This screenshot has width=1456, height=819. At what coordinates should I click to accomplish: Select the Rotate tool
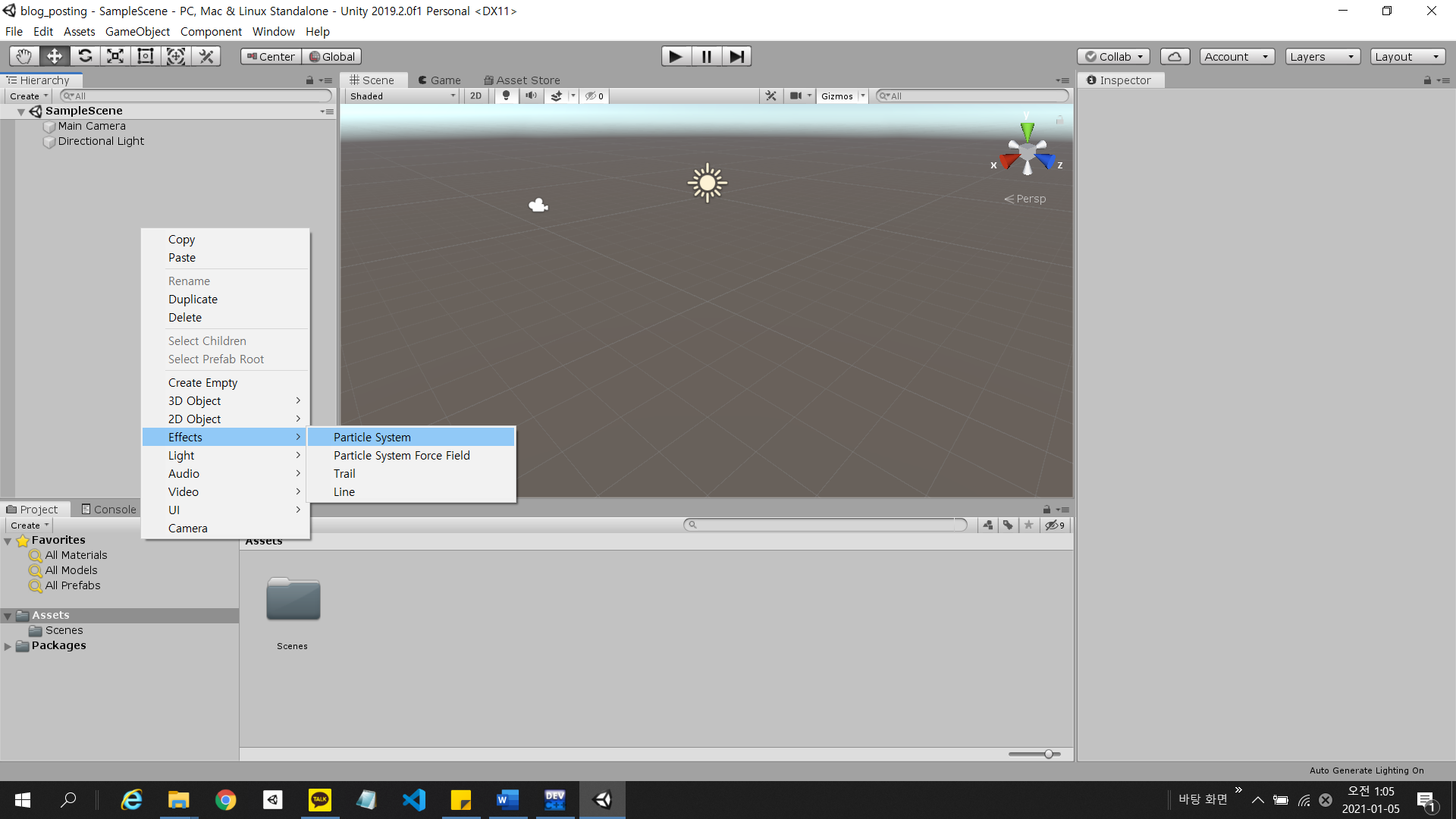click(x=85, y=56)
